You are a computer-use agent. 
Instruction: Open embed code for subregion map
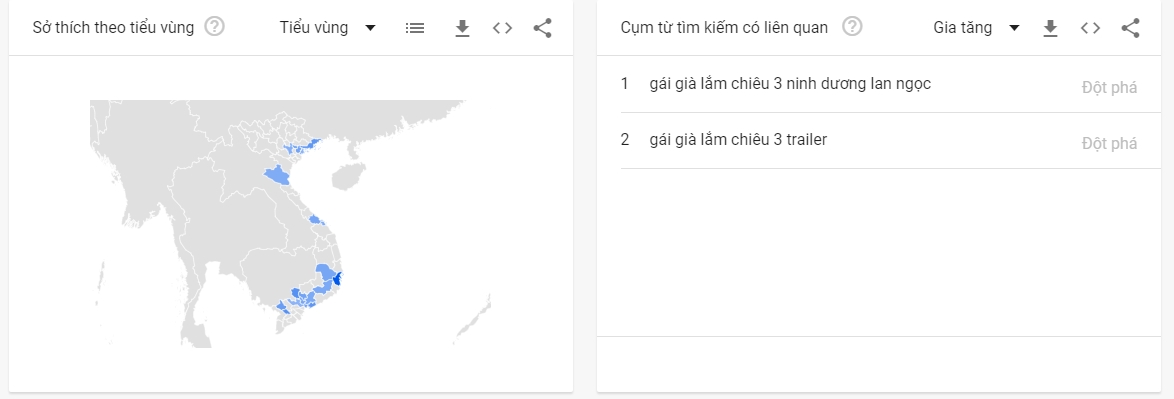pos(502,28)
